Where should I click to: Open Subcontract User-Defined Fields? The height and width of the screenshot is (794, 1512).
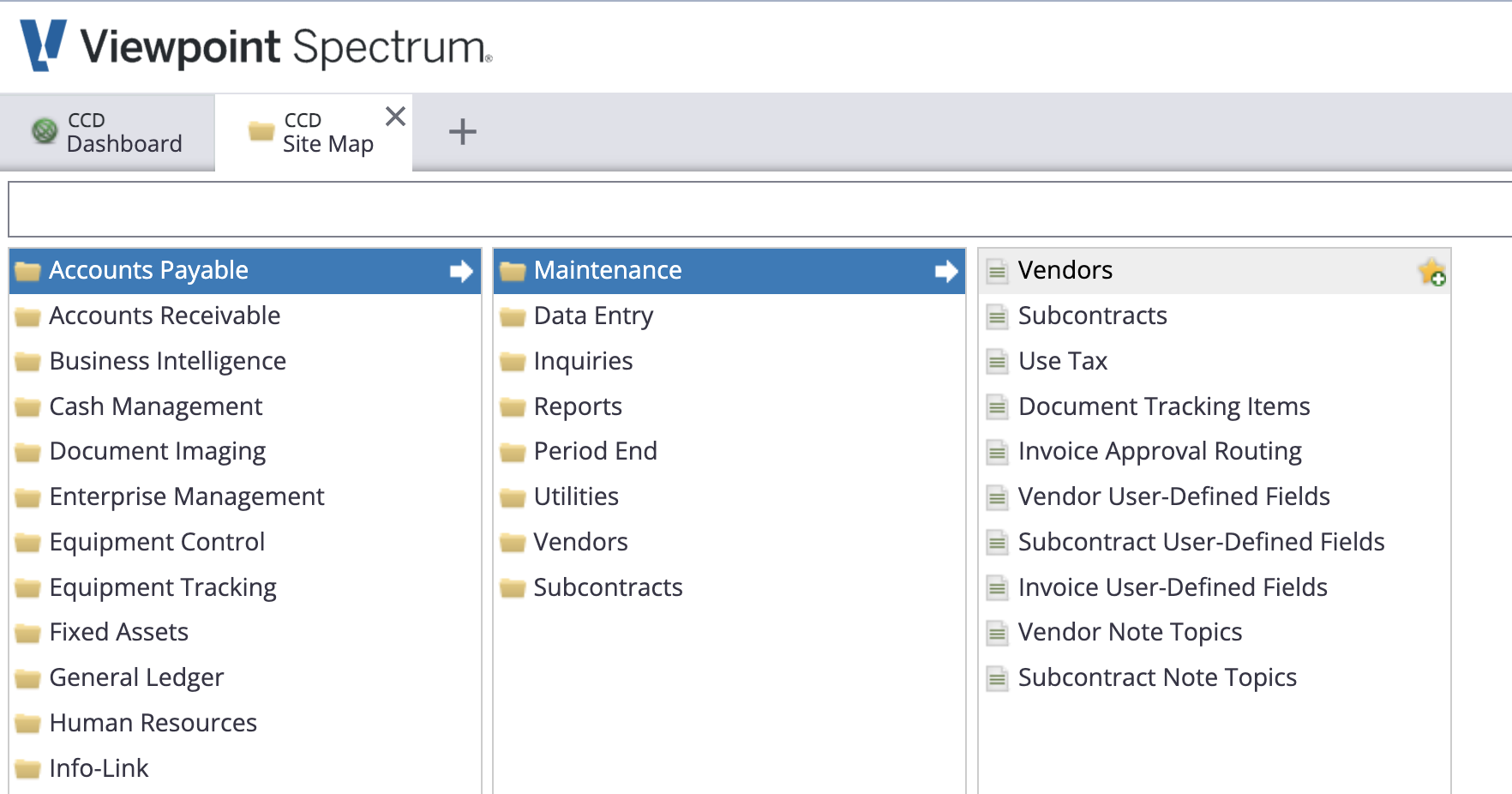click(x=1215, y=542)
